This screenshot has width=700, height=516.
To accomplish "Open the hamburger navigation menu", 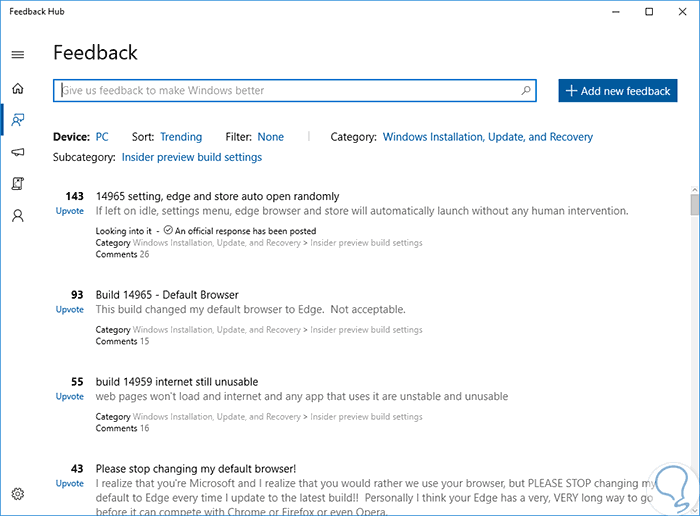I will click(18, 54).
